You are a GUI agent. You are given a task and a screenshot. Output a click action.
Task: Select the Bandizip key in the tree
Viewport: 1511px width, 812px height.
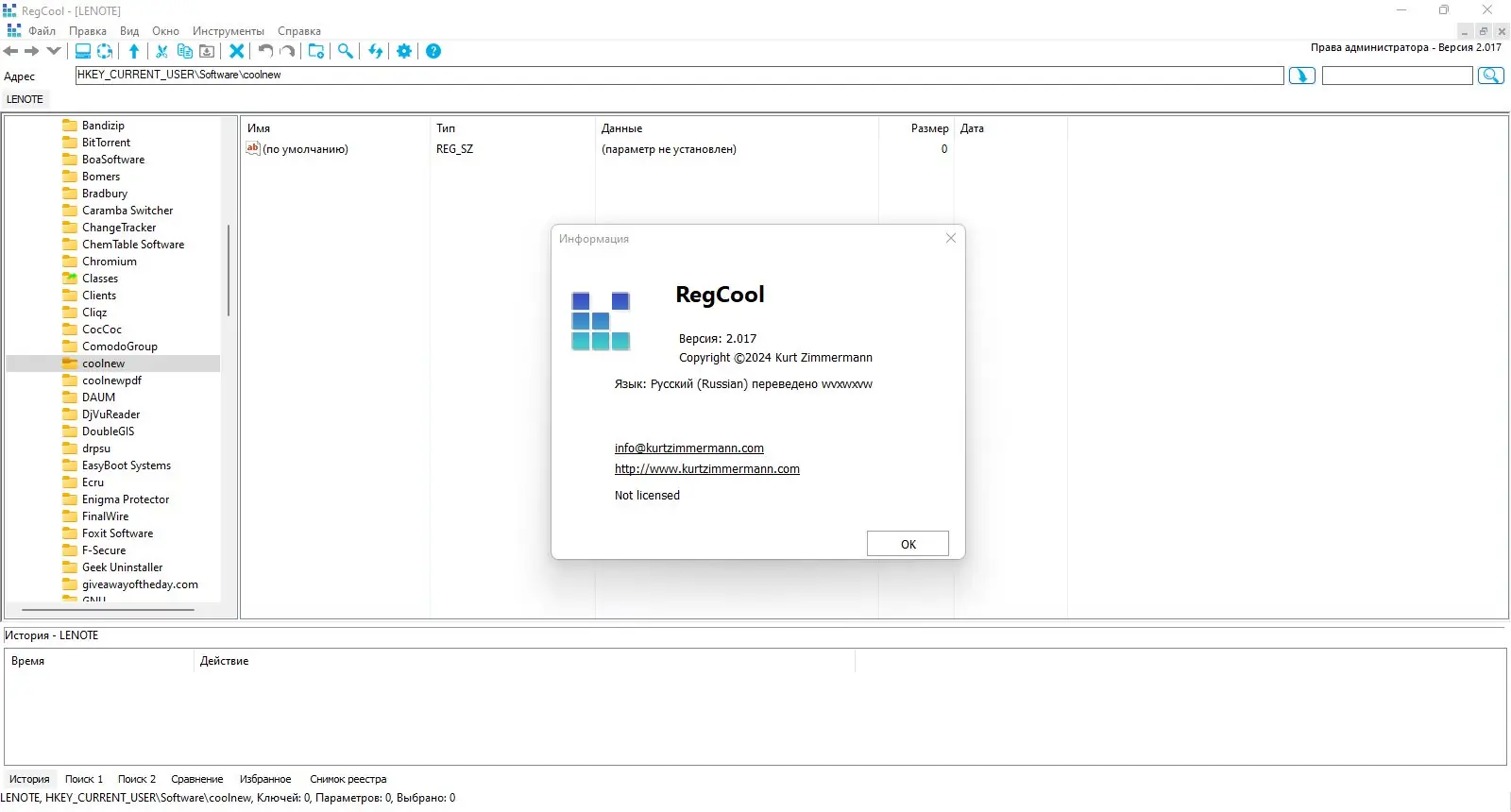[x=103, y=126]
